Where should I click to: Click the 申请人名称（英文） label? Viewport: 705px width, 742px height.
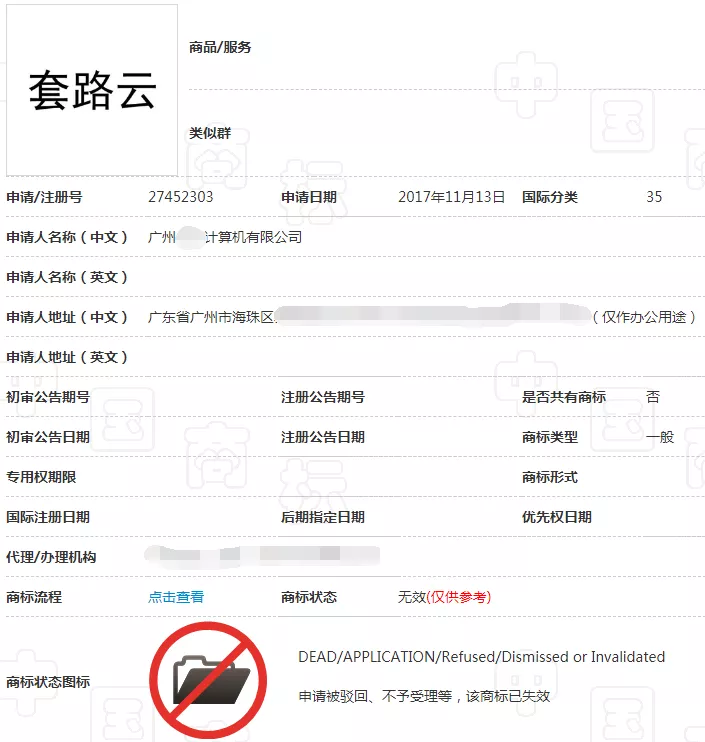[x=68, y=277]
